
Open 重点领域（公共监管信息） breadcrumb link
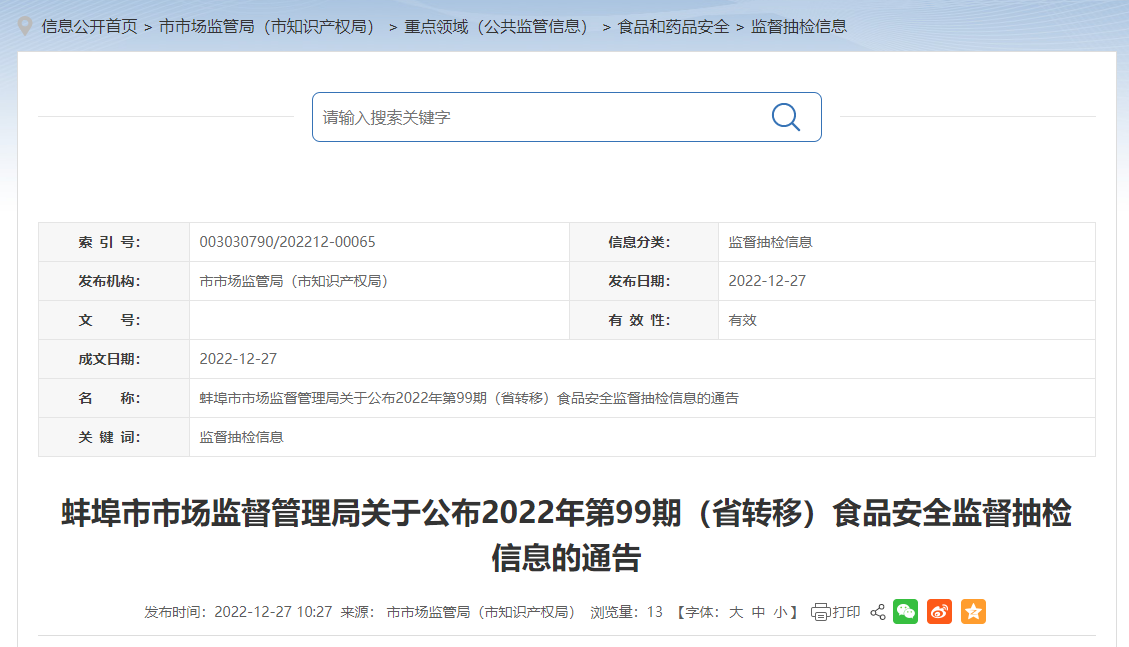pyautogui.click(x=499, y=27)
